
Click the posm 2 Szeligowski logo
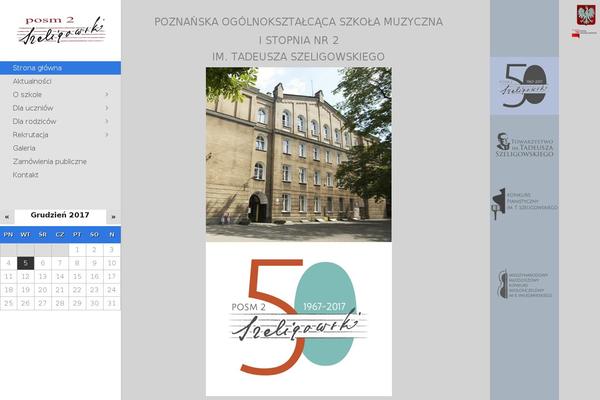[61, 30]
